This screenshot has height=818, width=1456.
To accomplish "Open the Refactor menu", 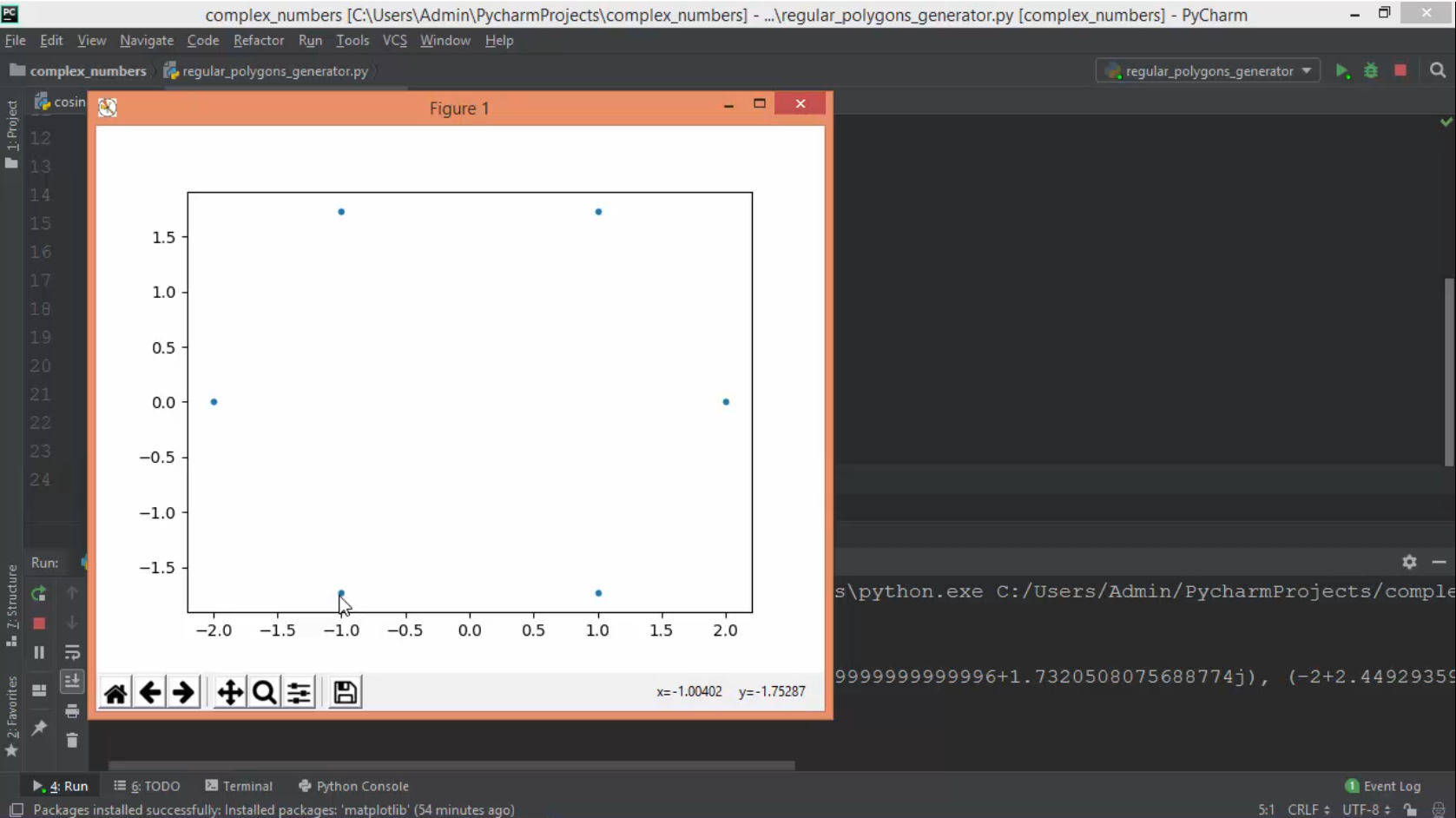I will pyautogui.click(x=258, y=41).
